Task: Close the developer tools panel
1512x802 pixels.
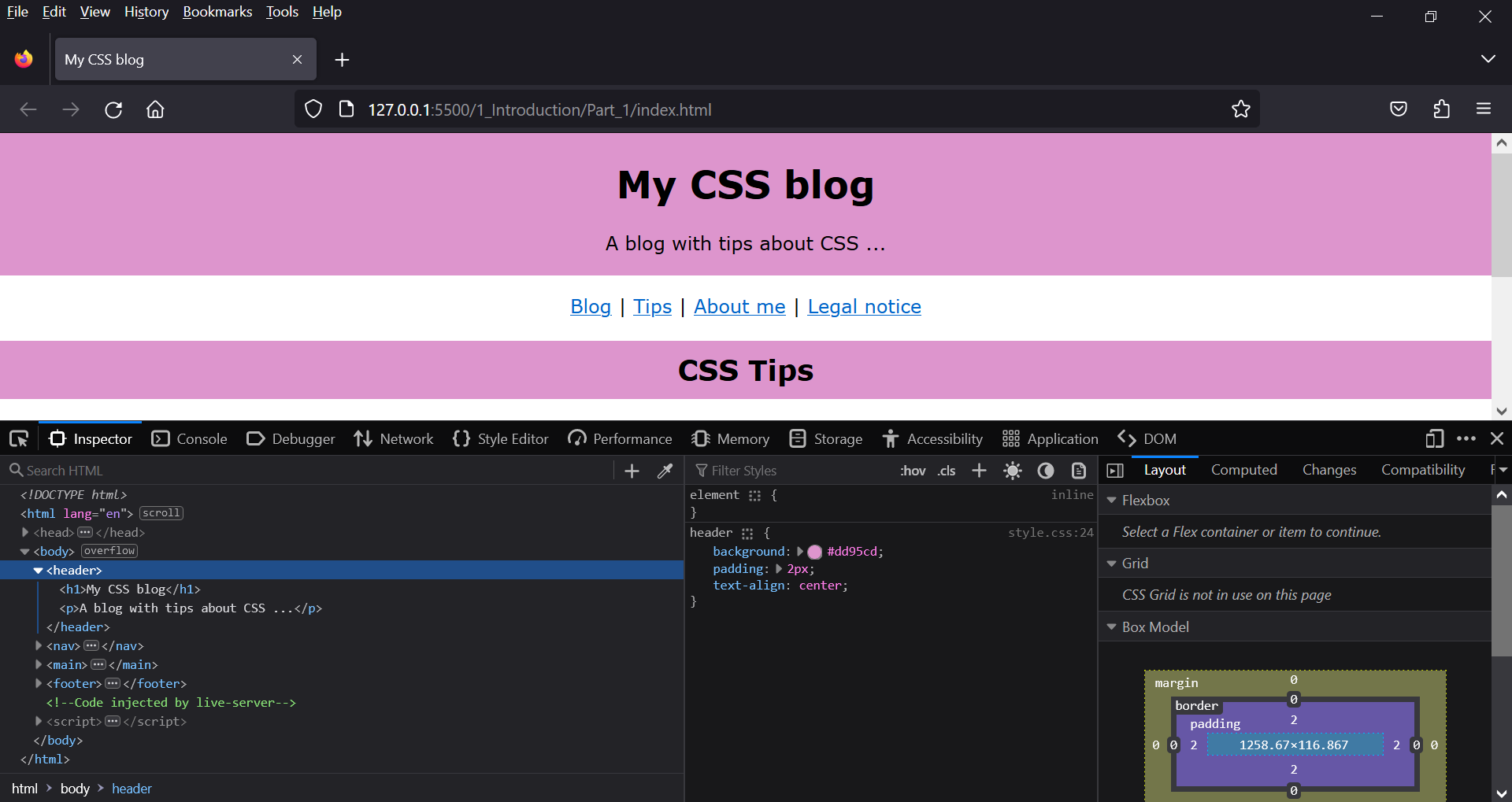Action: click(x=1497, y=438)
